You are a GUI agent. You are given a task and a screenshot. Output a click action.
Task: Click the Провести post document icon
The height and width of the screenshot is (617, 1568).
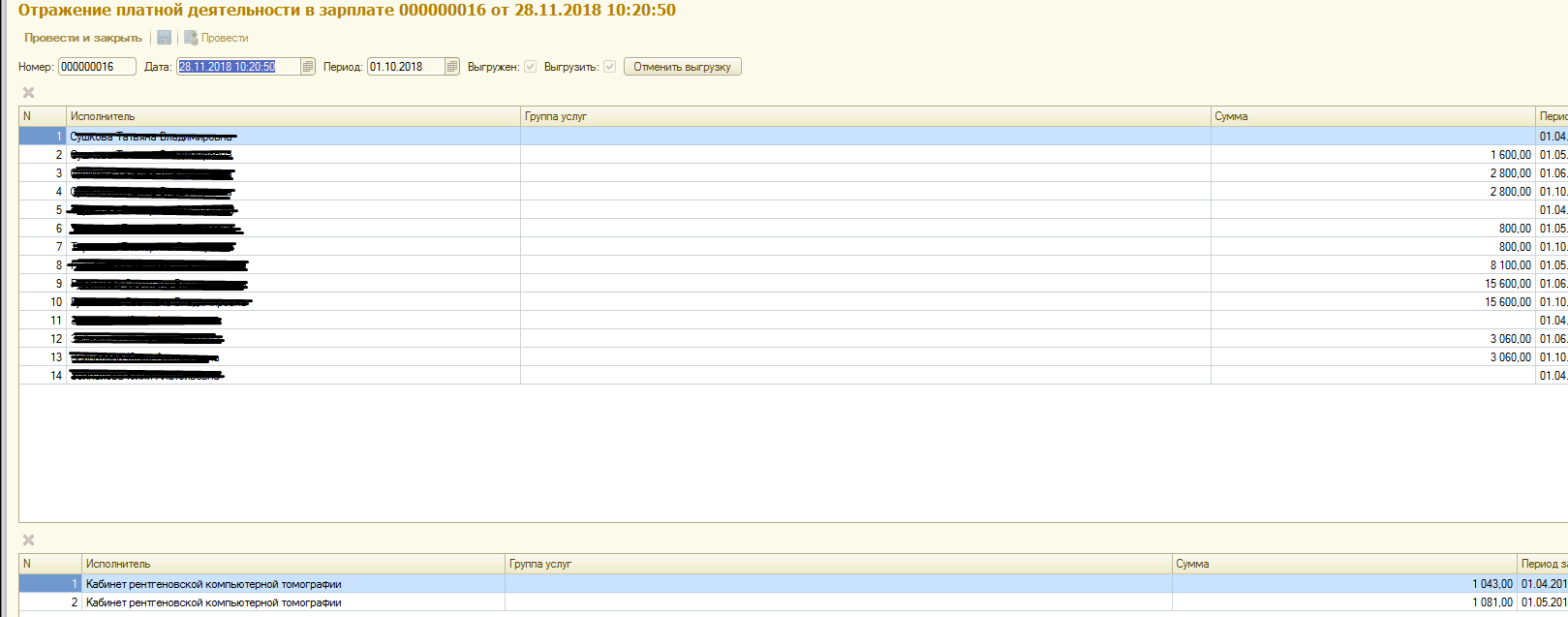pyautogui.click(x=192, y=38)
